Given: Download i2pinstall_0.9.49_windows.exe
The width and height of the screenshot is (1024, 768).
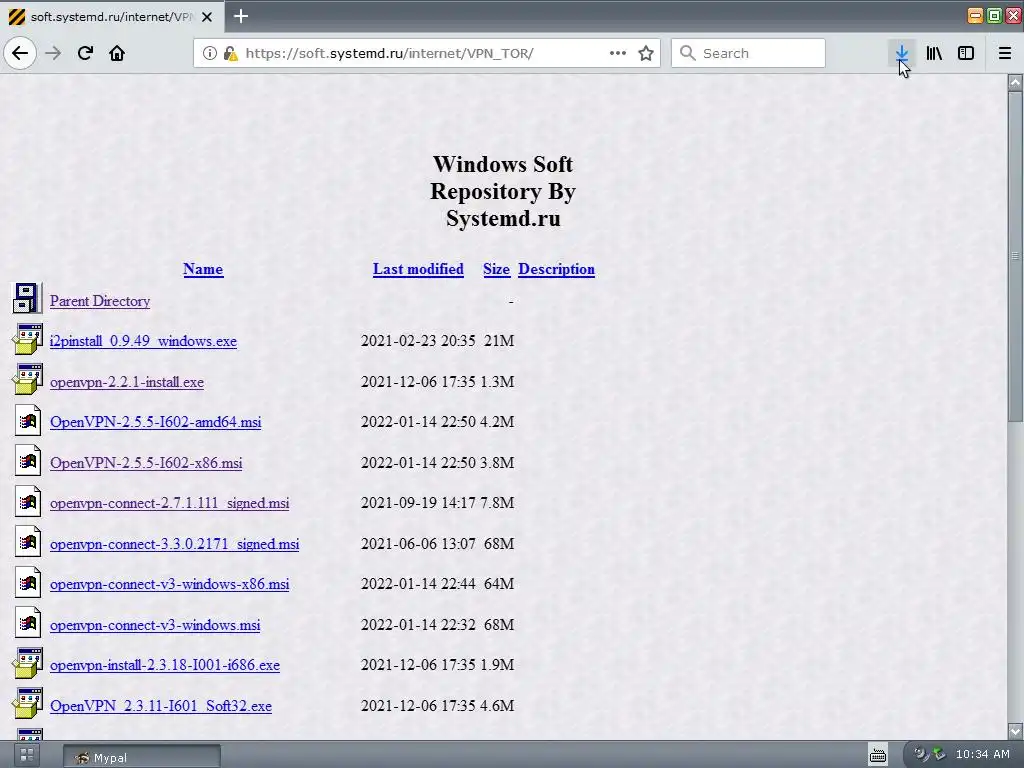Looking at the screenshot, I should [143, 341].
